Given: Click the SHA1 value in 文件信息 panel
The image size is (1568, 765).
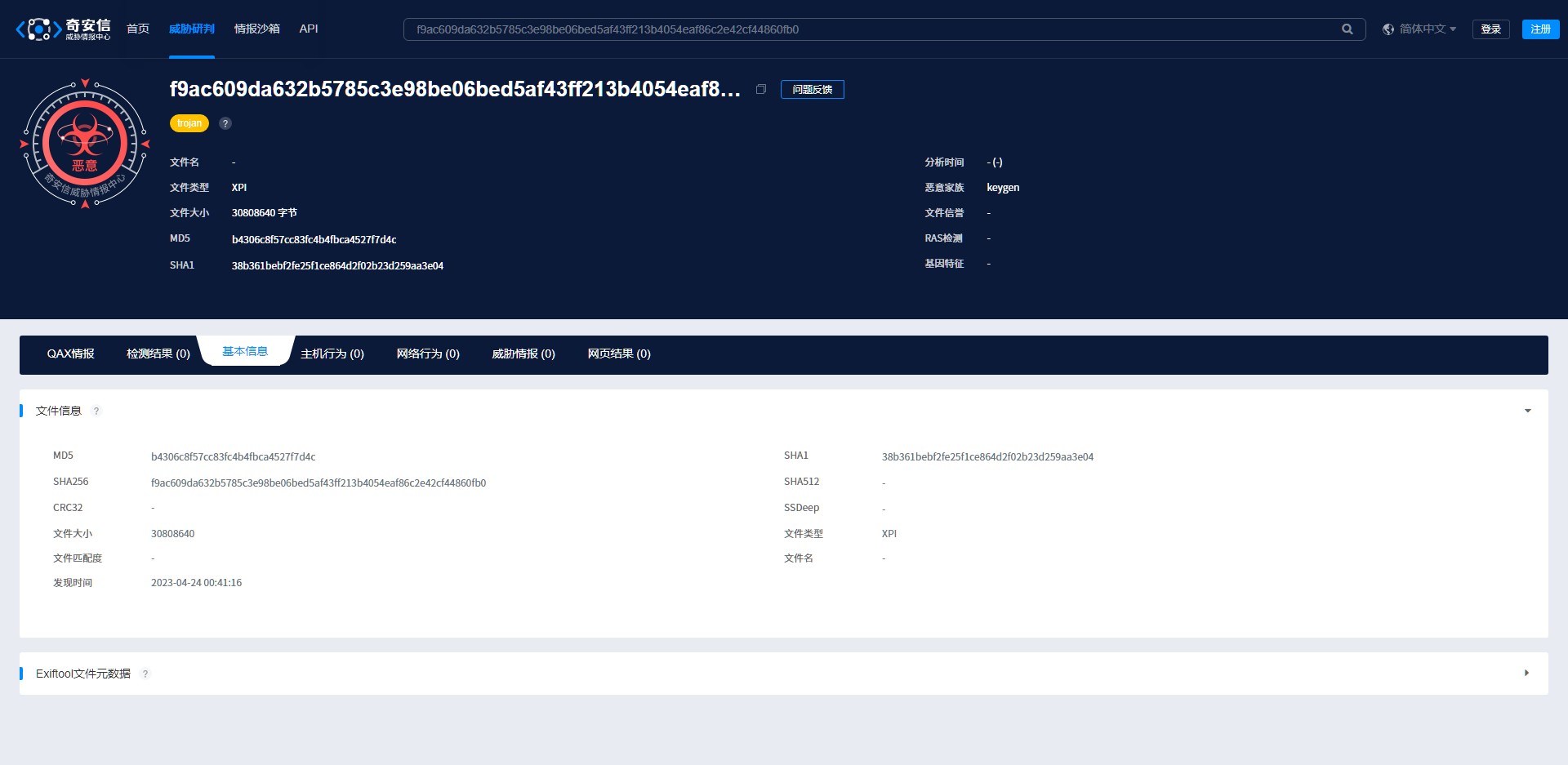Looking at the screenshot, I should tap(987, 457).
